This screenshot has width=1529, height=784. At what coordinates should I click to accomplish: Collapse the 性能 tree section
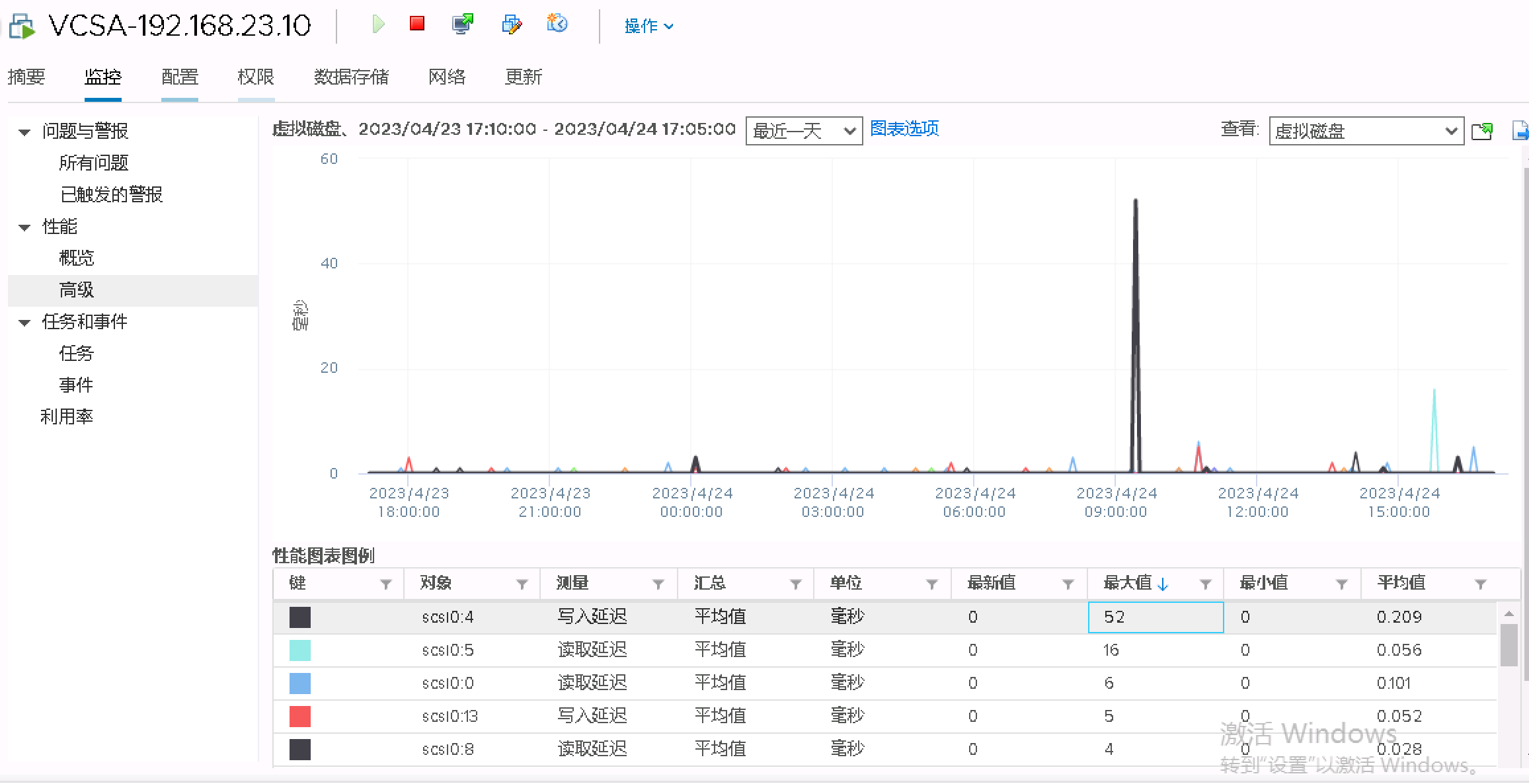click(24, 227)
